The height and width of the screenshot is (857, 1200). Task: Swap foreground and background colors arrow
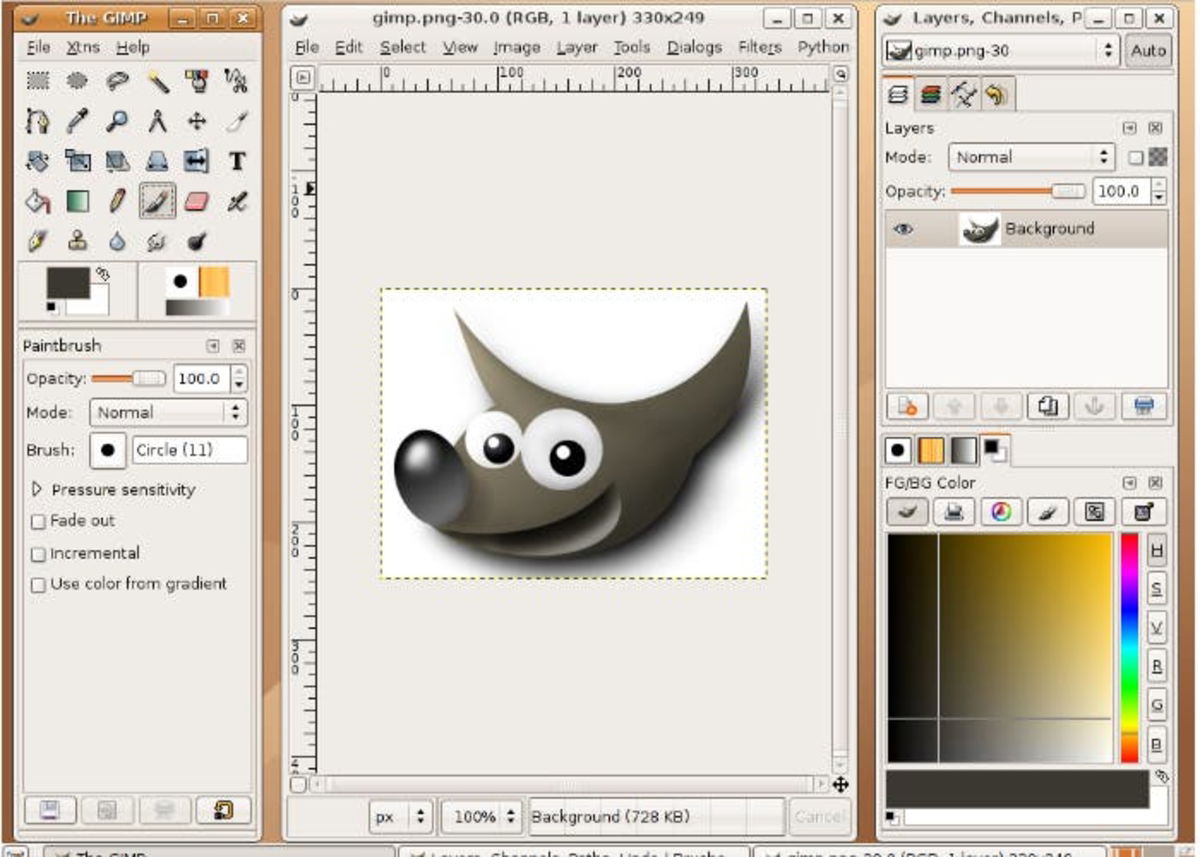pos(102,273)
